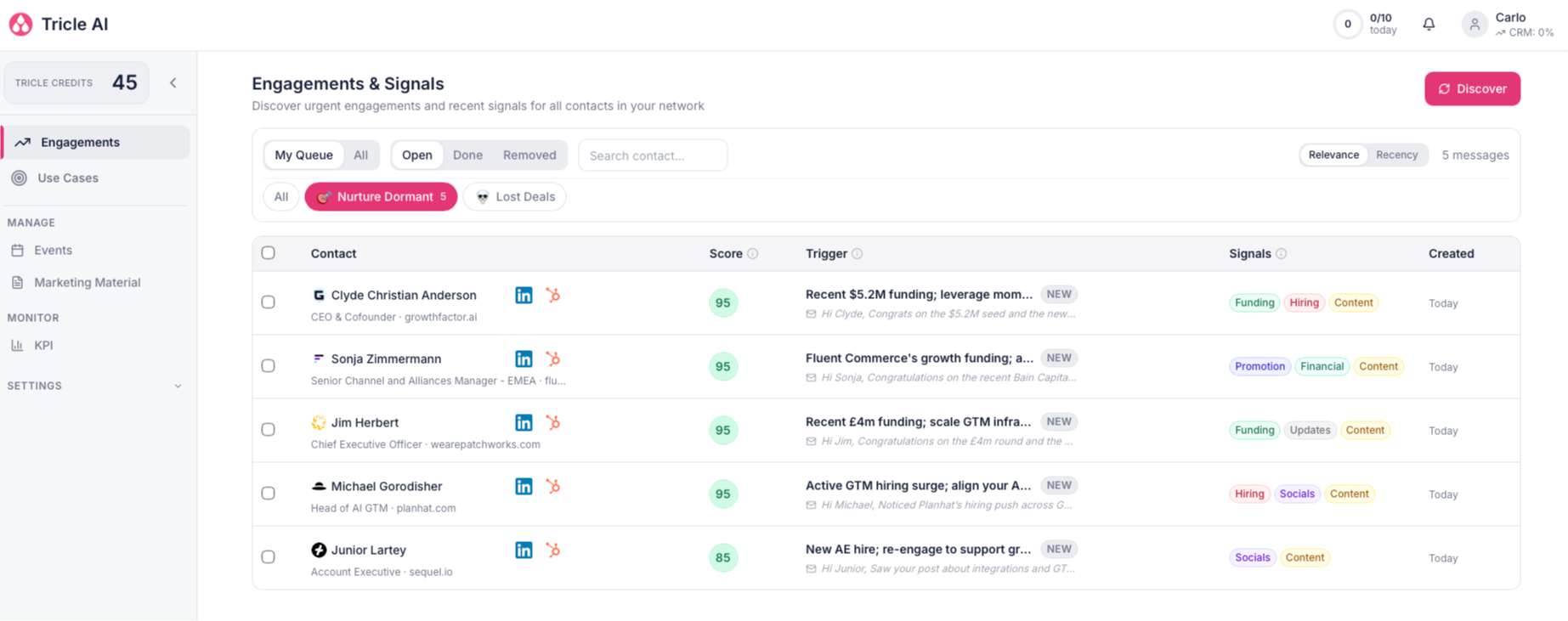Viewport: 1568px width, 621px height.
Task: Click the Score column info icon
Action: pos(753,254)
